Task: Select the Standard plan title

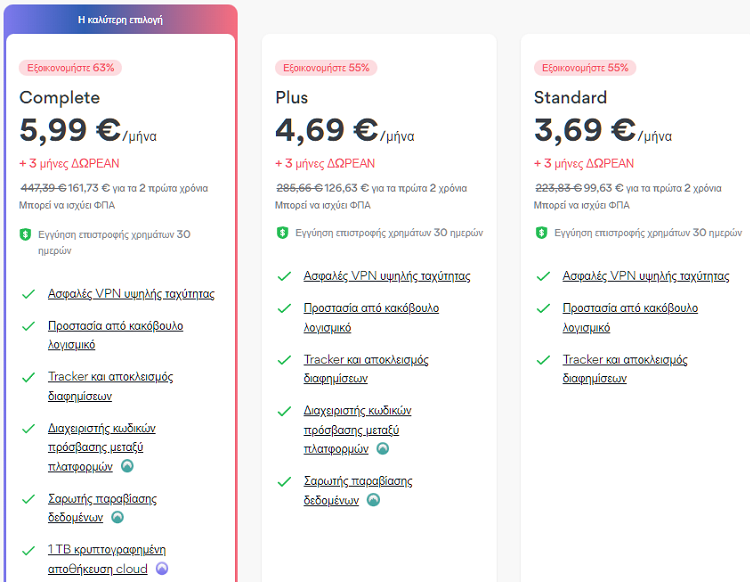Action: click(570, 98)
